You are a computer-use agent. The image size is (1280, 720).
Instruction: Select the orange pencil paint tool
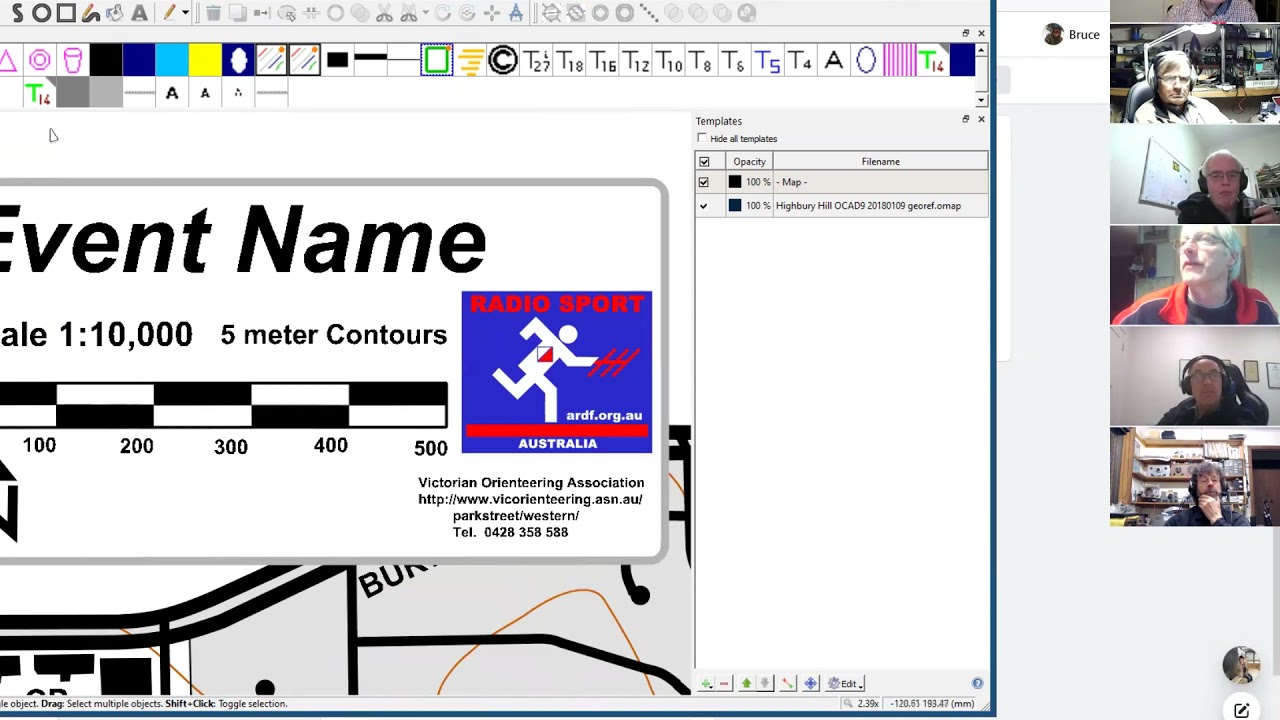(x=169, y=13)
